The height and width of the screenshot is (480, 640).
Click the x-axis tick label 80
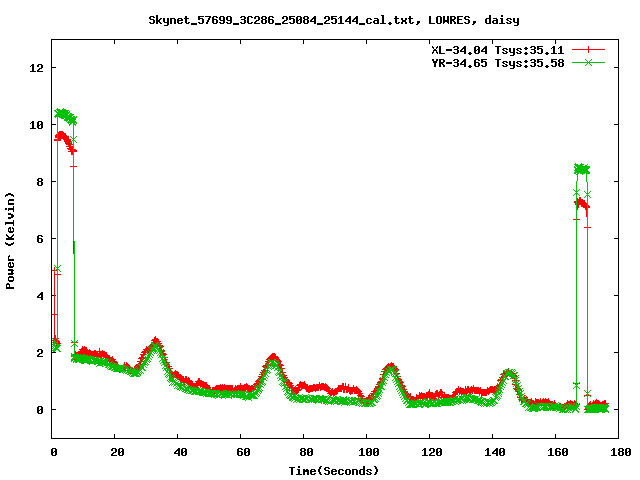click(x=306, y=452)
